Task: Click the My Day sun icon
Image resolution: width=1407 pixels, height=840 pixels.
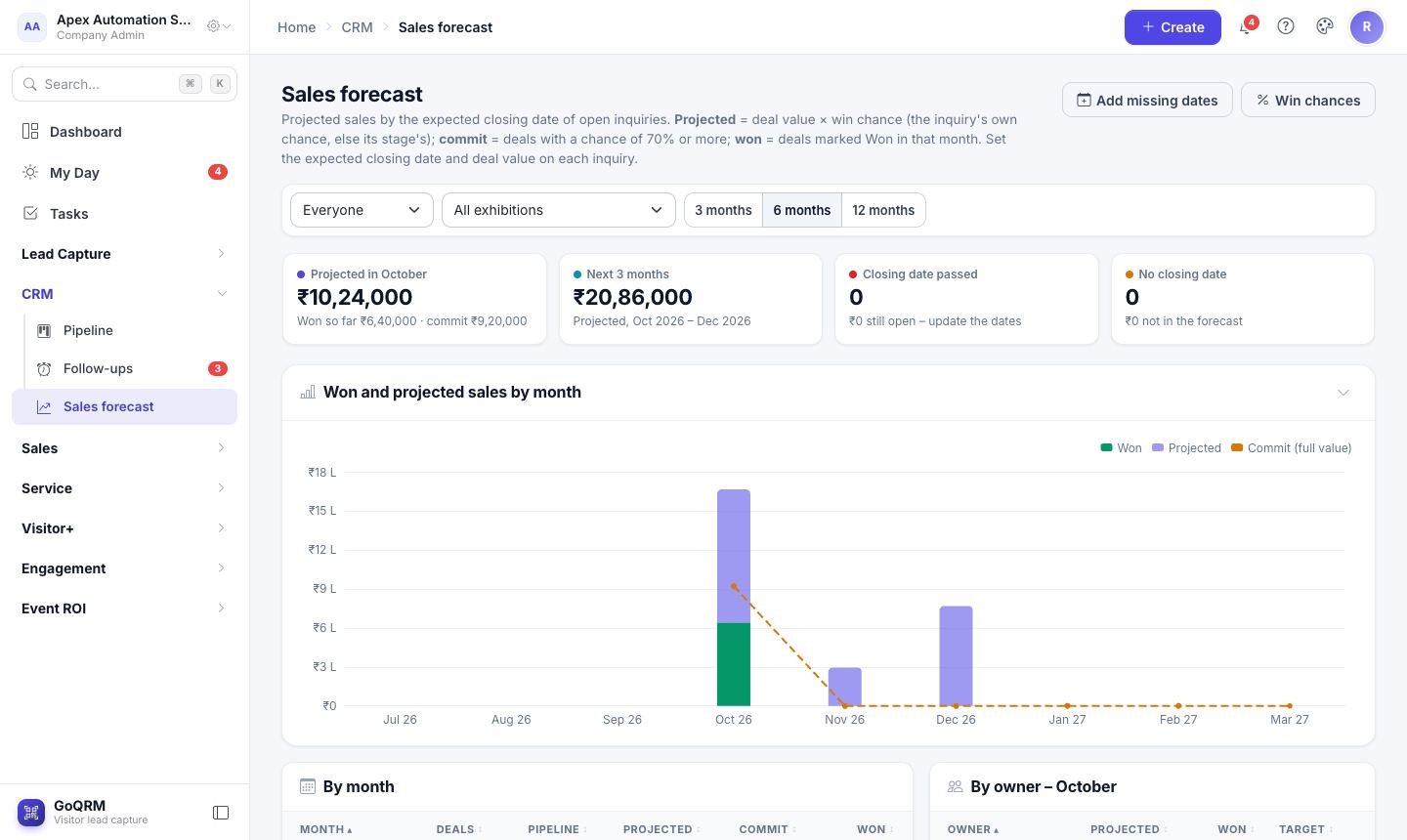Action: coord(30,173)
